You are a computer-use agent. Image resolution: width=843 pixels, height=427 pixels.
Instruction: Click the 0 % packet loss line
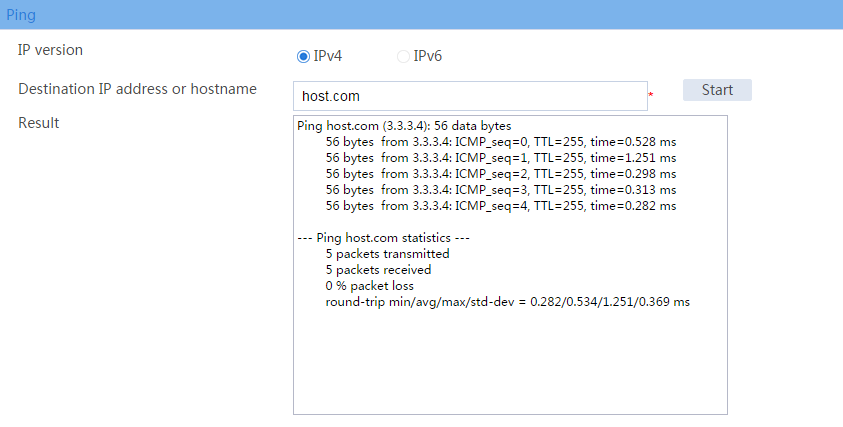pos(370,286)
